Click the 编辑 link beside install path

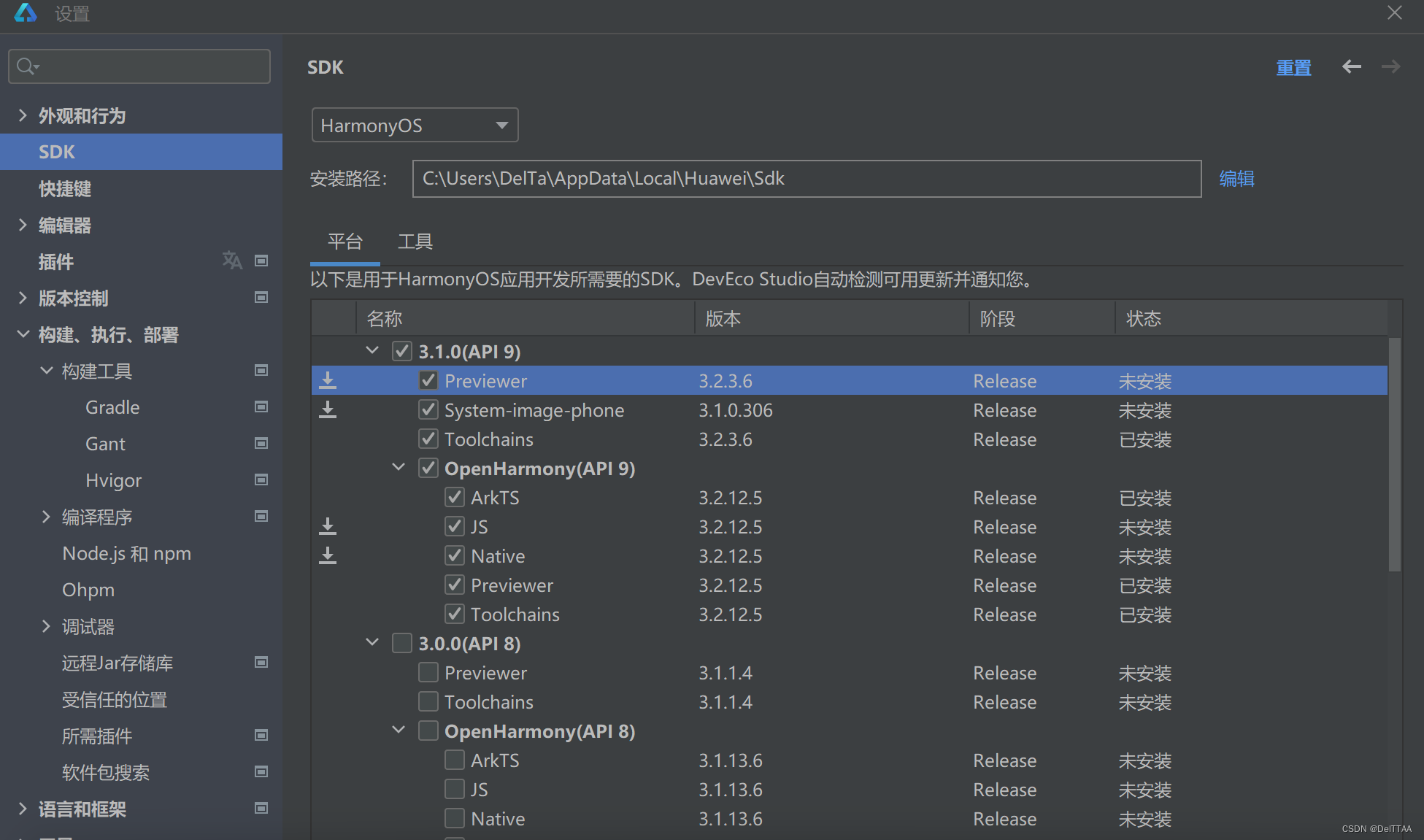point(1236,179)
